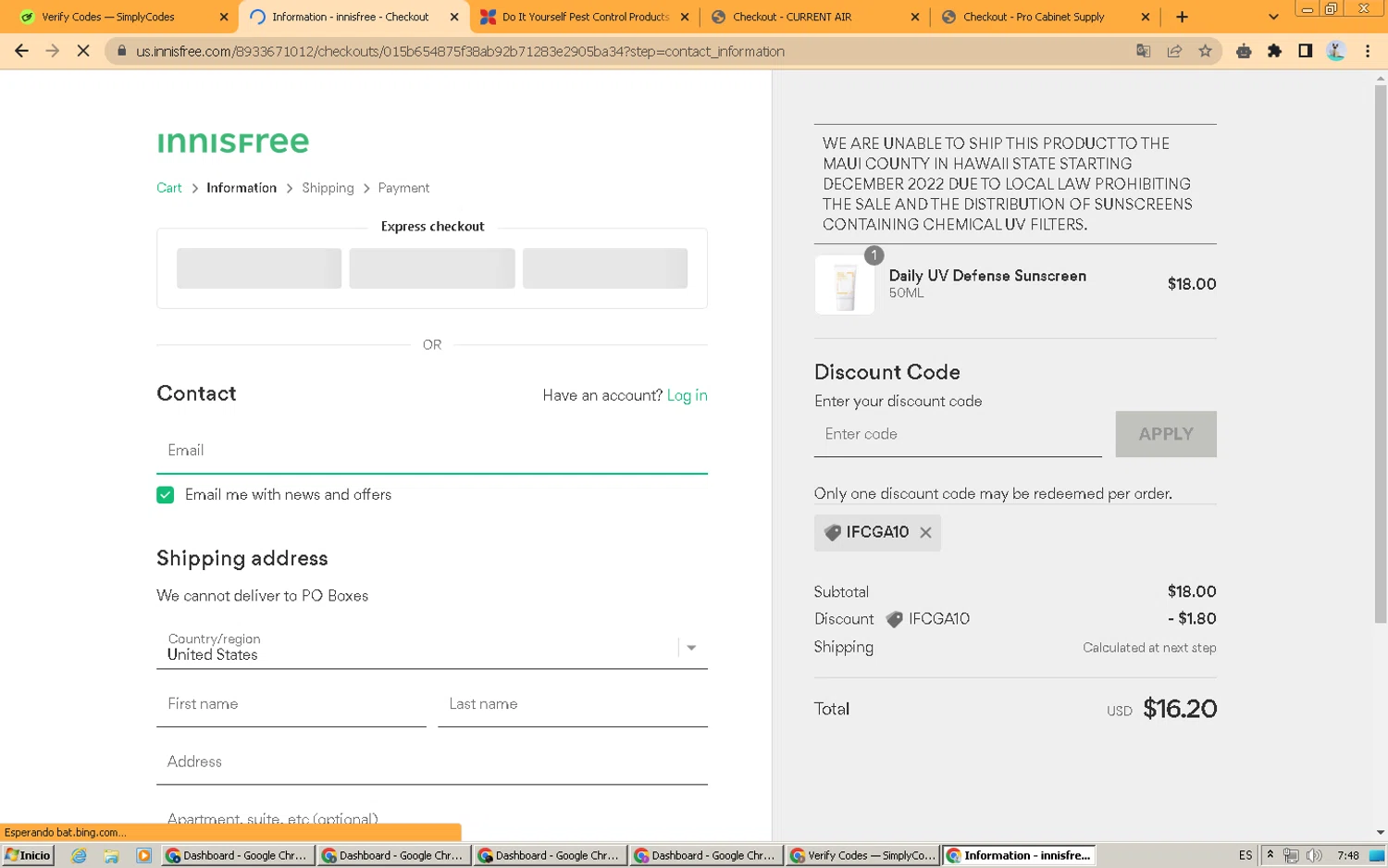
Task: Click the Daily UV Defense Sunscreen thumbnail
Action: coord(844,285)
